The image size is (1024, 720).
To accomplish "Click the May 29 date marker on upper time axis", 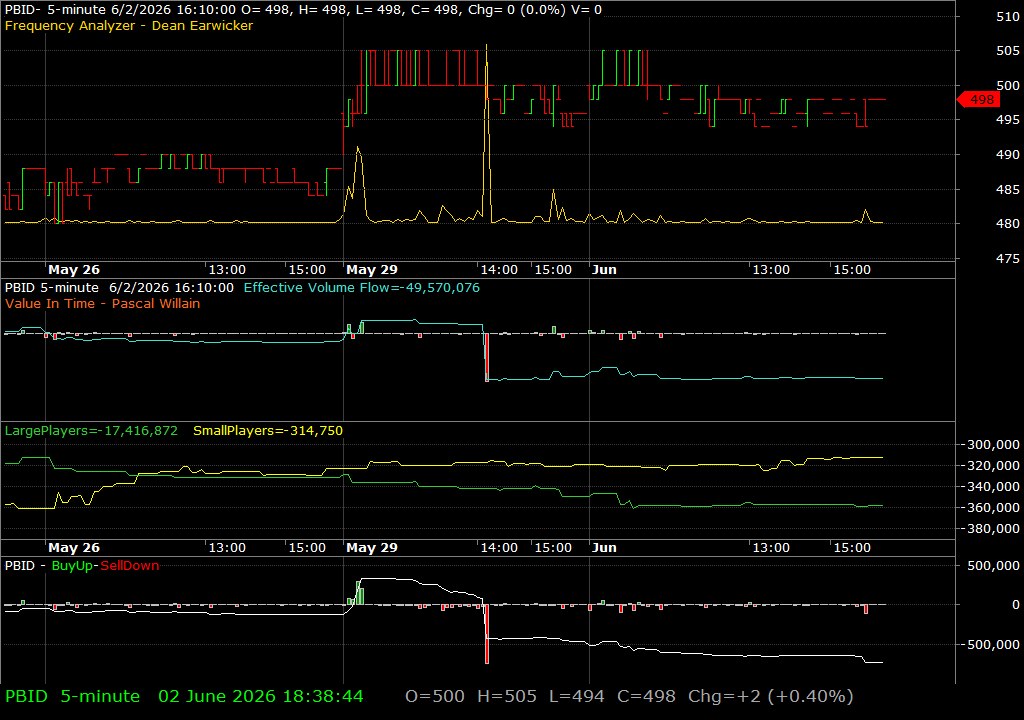I will point(372,270).
